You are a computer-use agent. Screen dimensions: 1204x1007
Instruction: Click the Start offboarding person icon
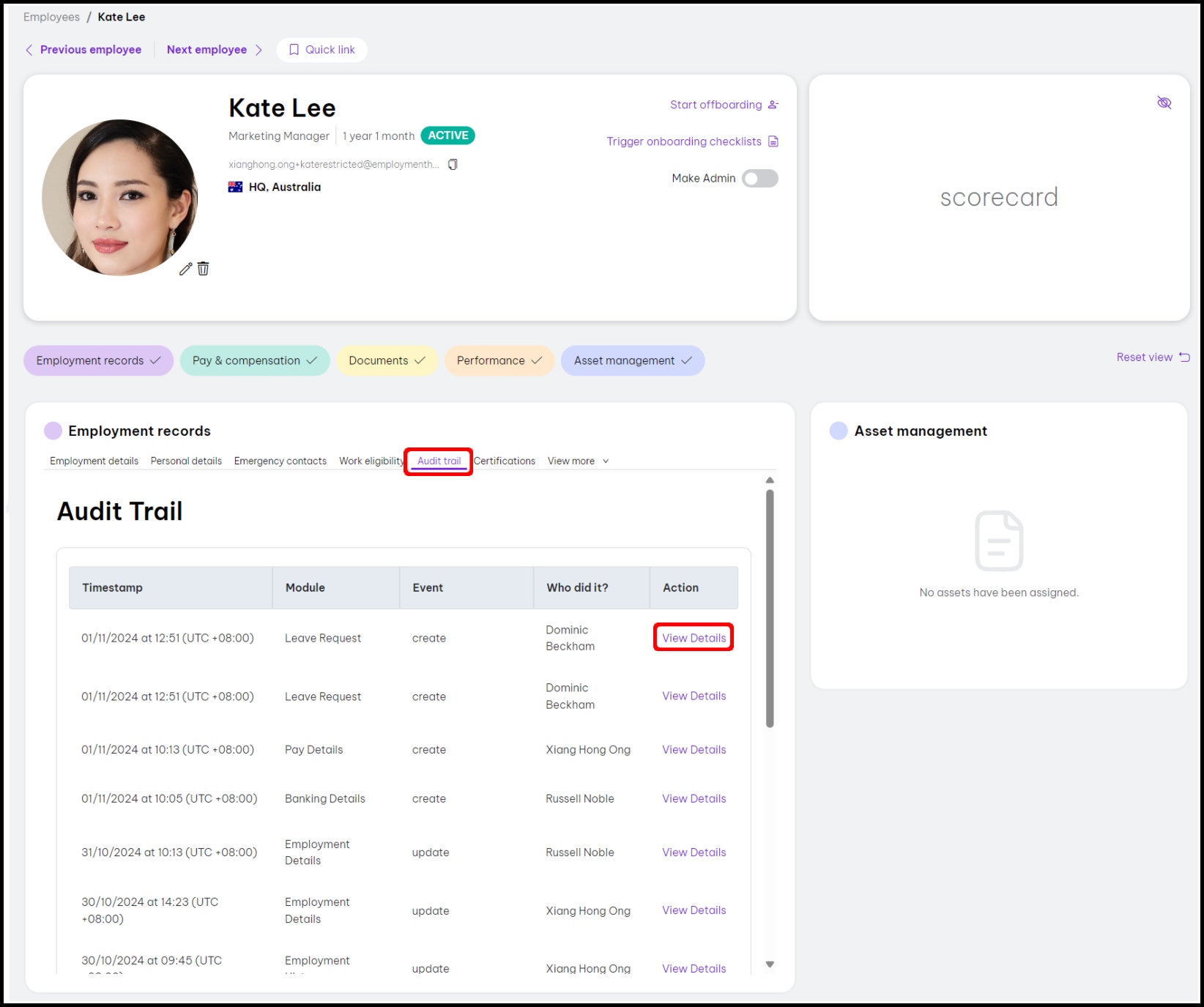(773, 105)
